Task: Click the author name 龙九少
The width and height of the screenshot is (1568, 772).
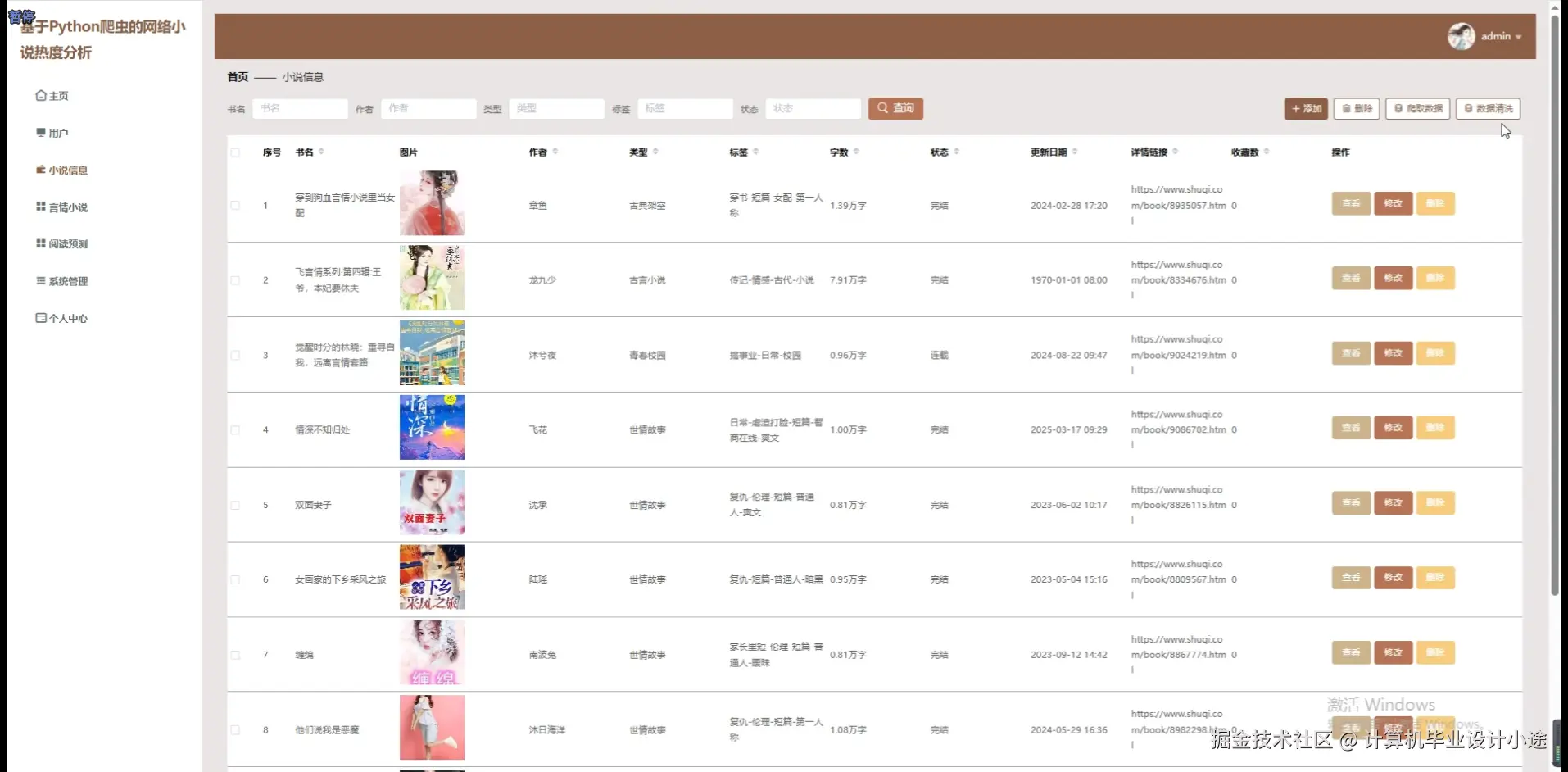Action: pos(542,280)
